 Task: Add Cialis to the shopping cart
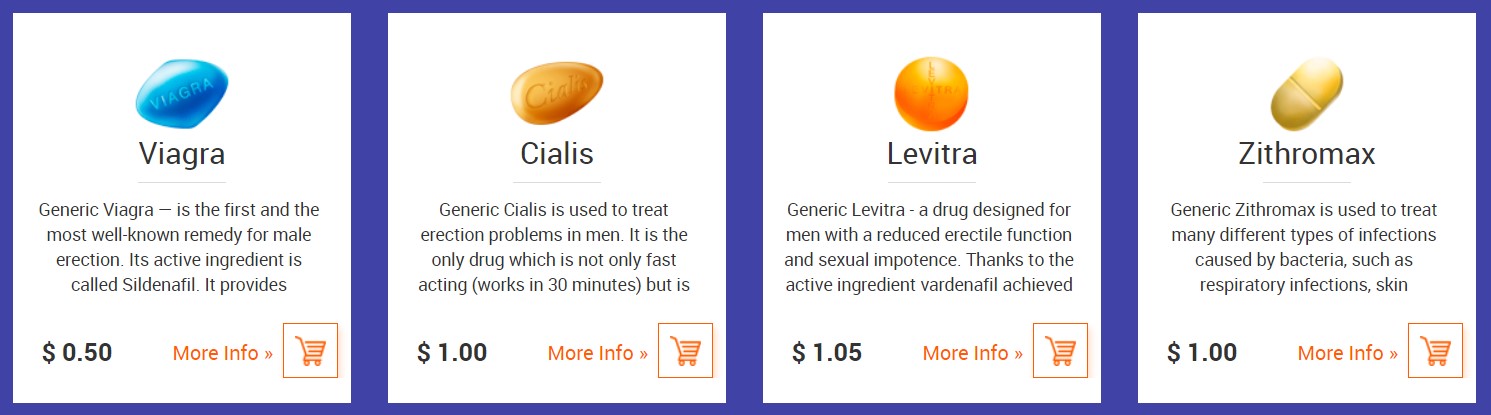tap(685, 351)
